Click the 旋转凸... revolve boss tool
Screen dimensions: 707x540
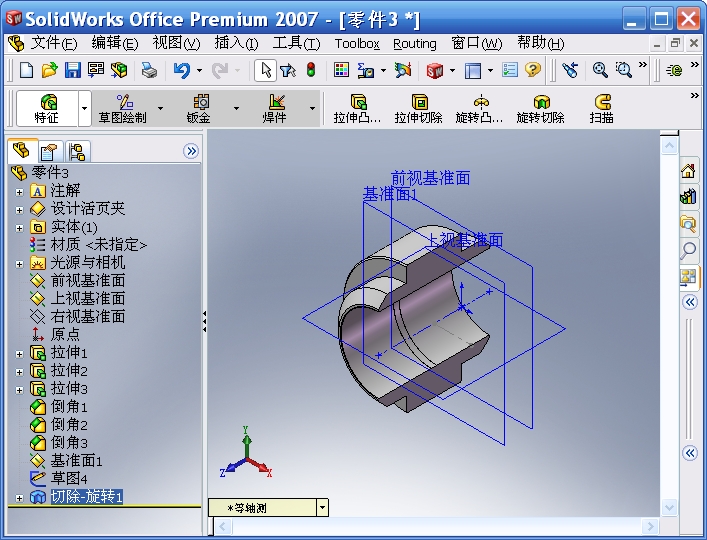[479, 109]
